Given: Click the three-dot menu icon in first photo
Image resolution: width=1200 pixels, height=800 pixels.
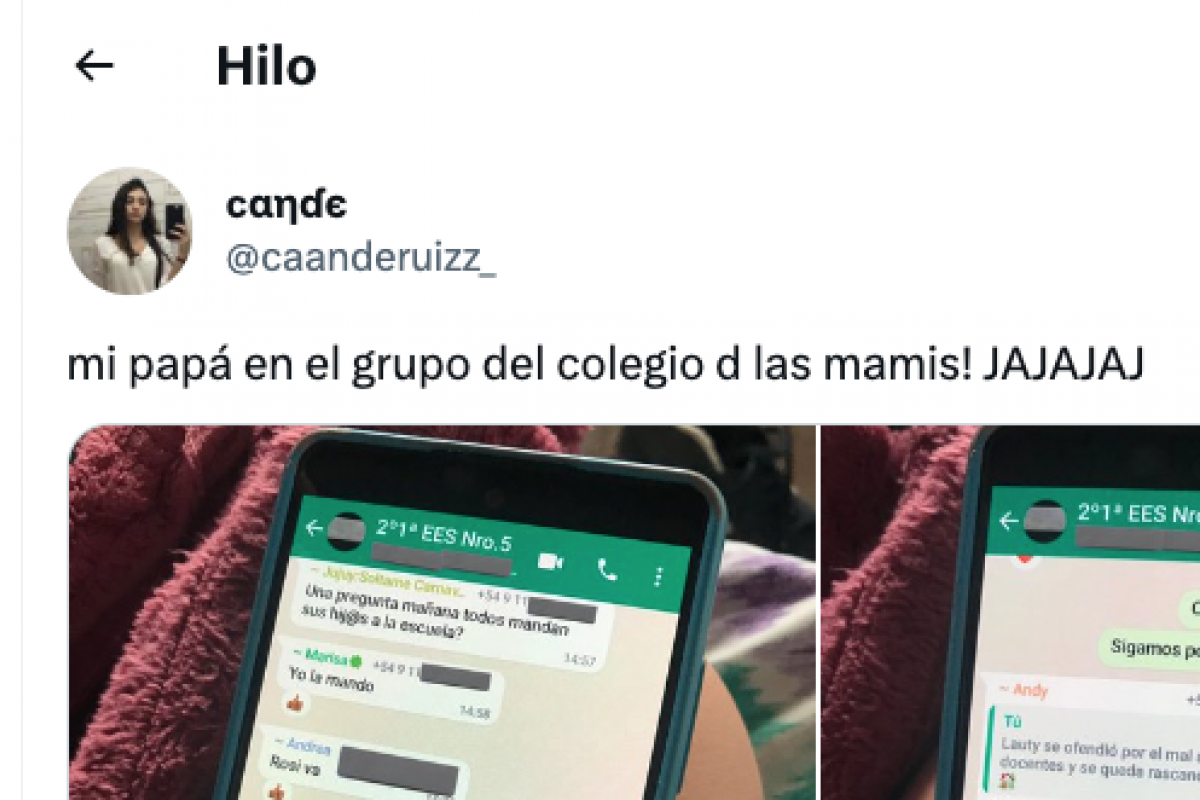Looking at the screenshot, I should click(658, 576).
